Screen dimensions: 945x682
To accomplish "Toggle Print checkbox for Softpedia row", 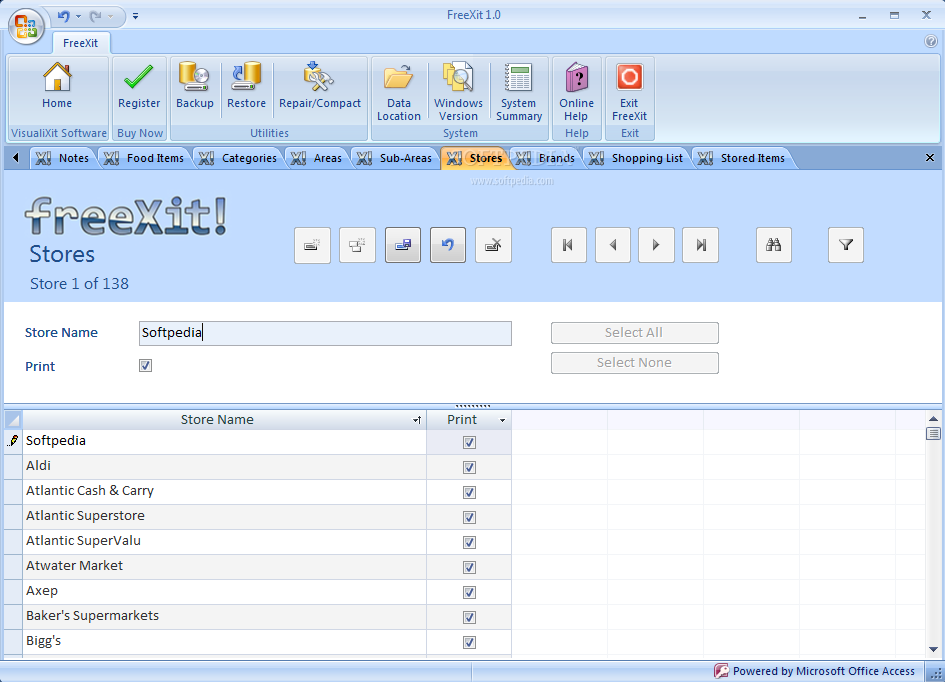I will point(469,442).
